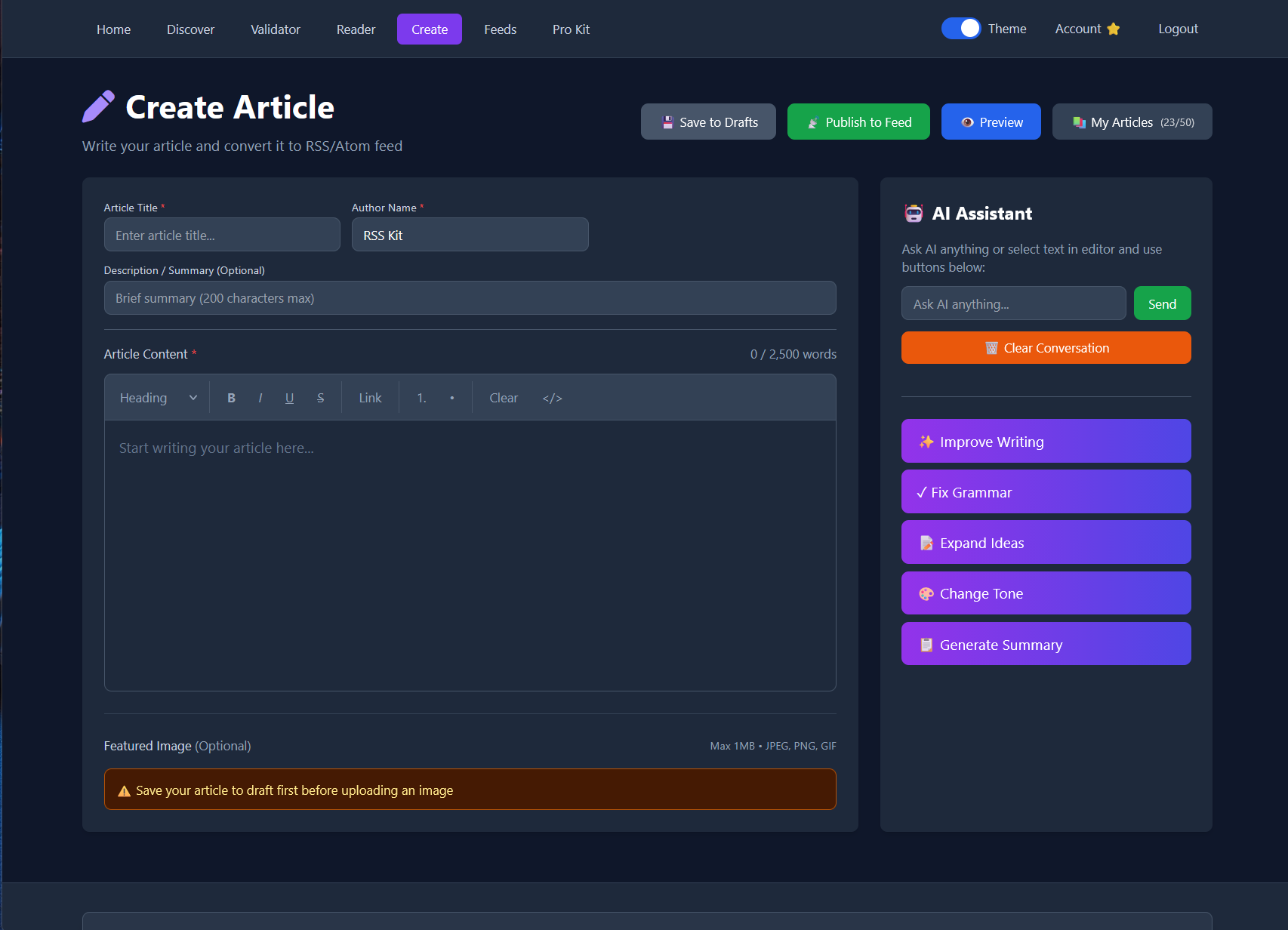Image resolution: width=1288 pixels, height=930 pixels.
Task: Create a bulleted list
Action: [451, 397]
